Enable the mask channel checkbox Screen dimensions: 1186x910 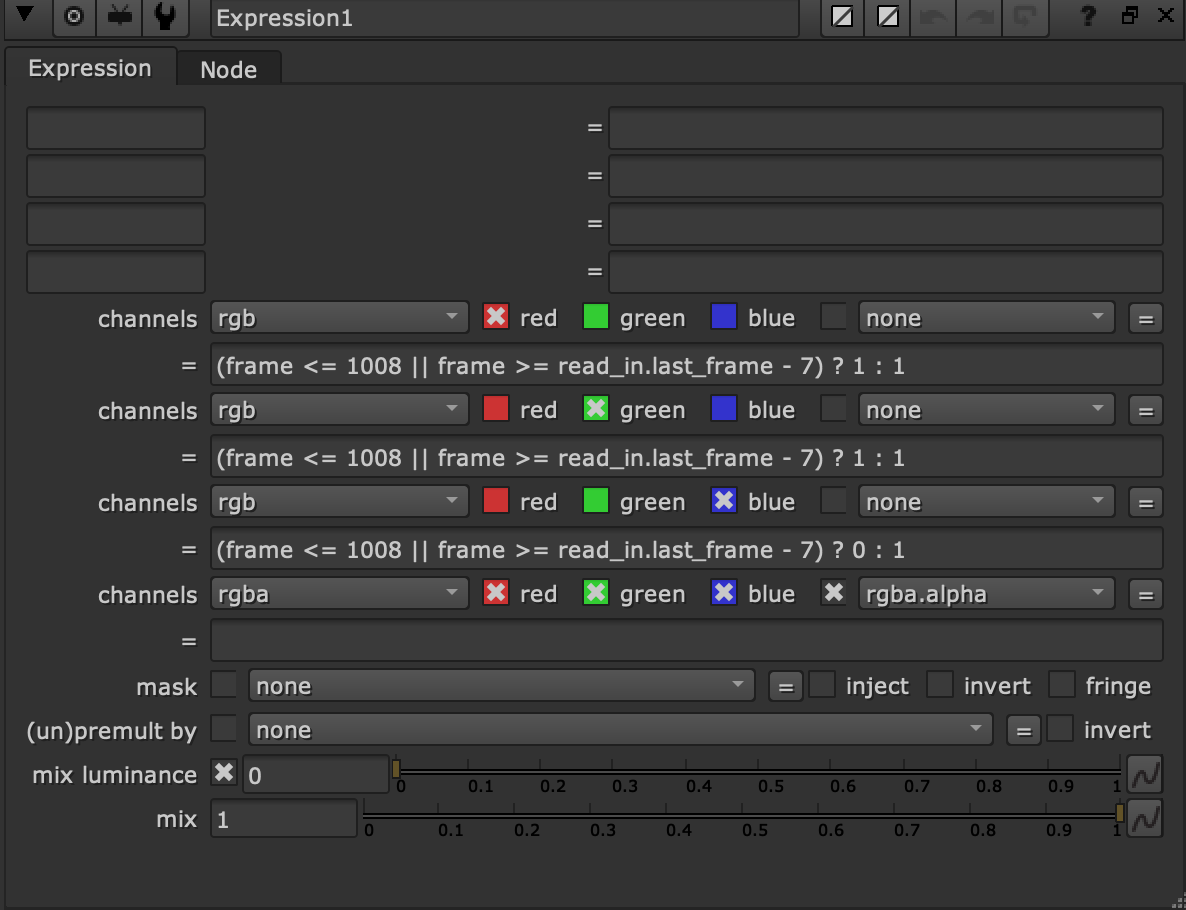pyautogui.click(x=225, y=686)
